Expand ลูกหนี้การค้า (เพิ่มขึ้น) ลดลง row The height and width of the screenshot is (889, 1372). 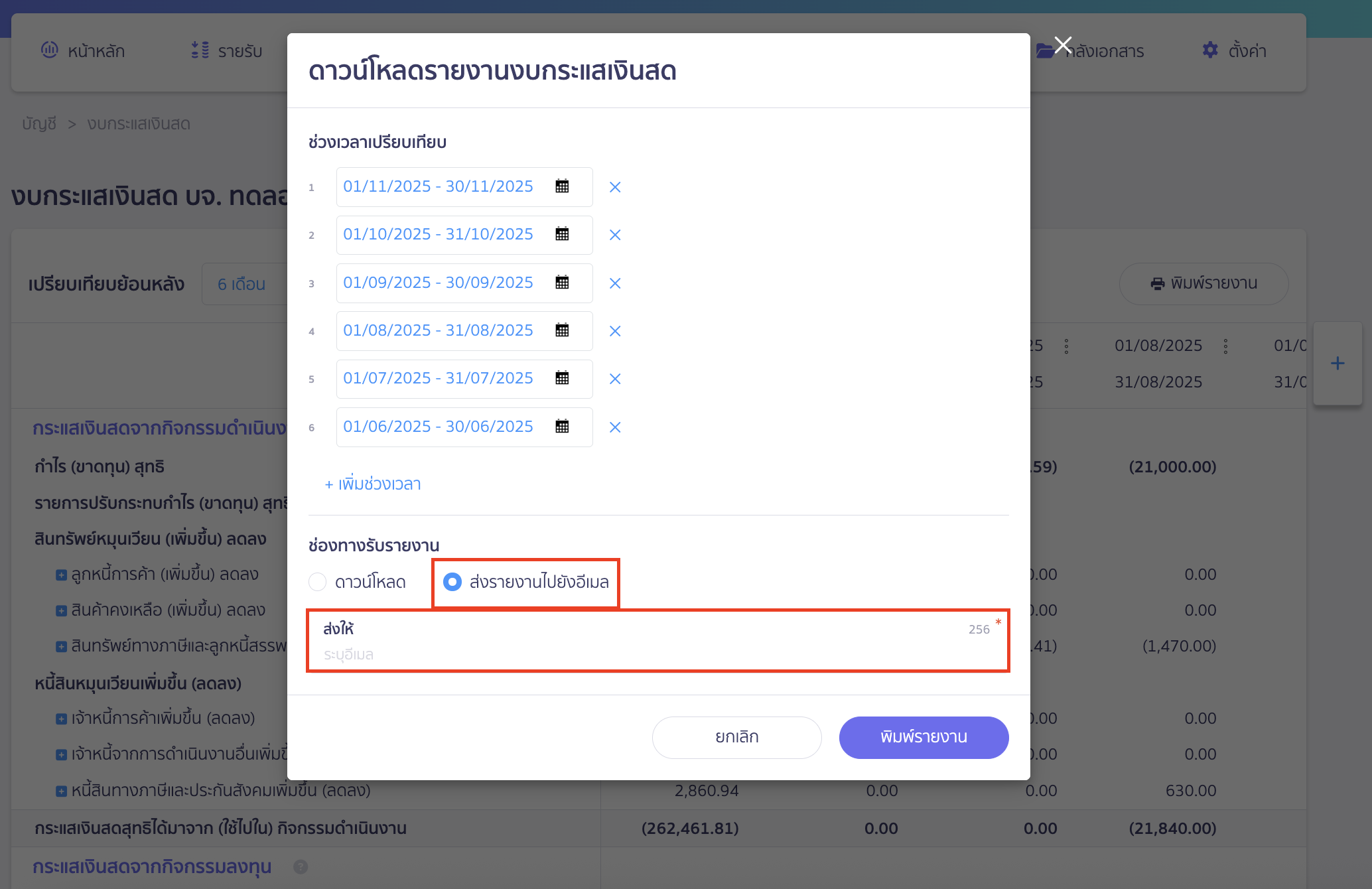[61, 575]
